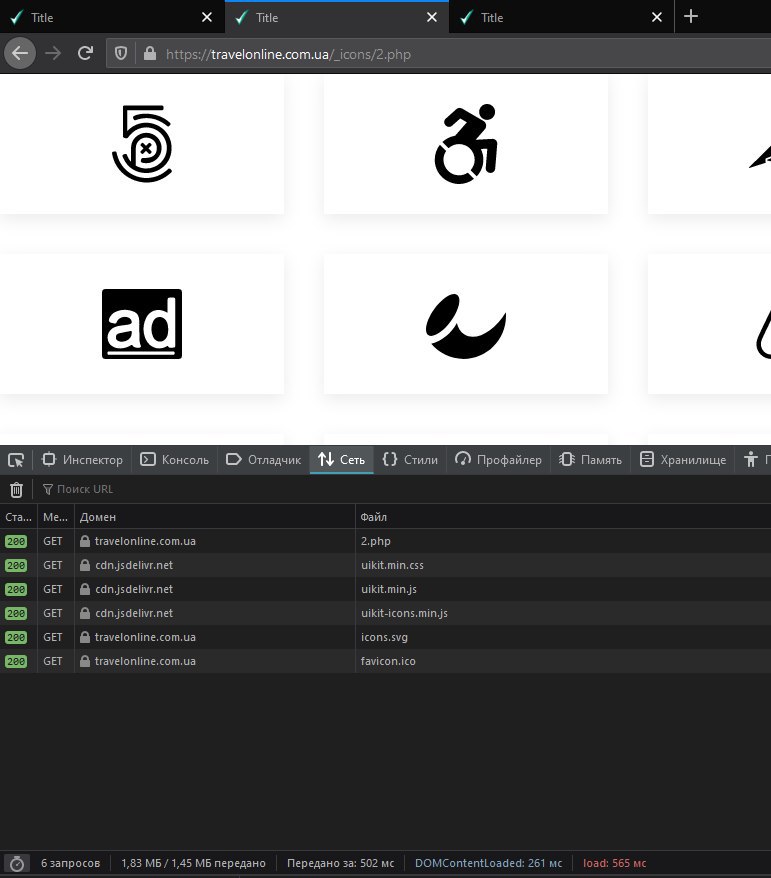Select the uikit-icons.min.js request row

pos(385,614)
